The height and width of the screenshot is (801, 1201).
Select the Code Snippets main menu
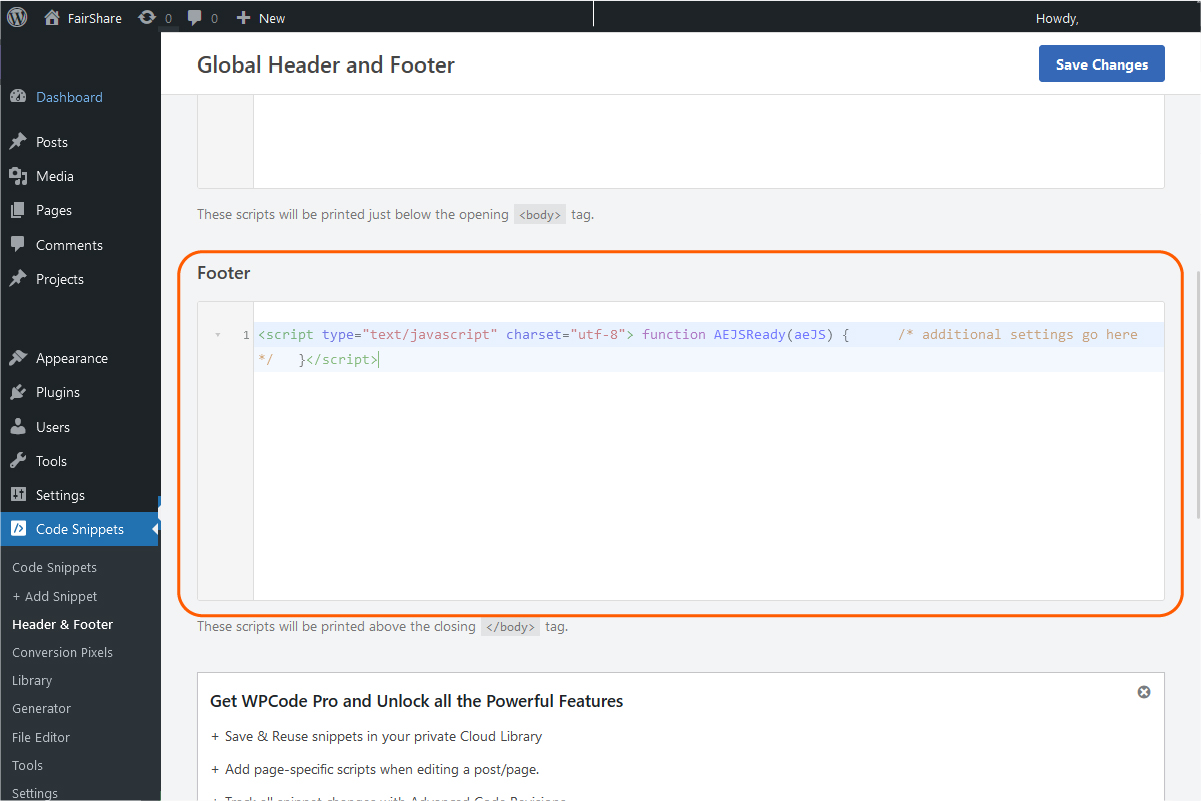(x=80, y=529)
